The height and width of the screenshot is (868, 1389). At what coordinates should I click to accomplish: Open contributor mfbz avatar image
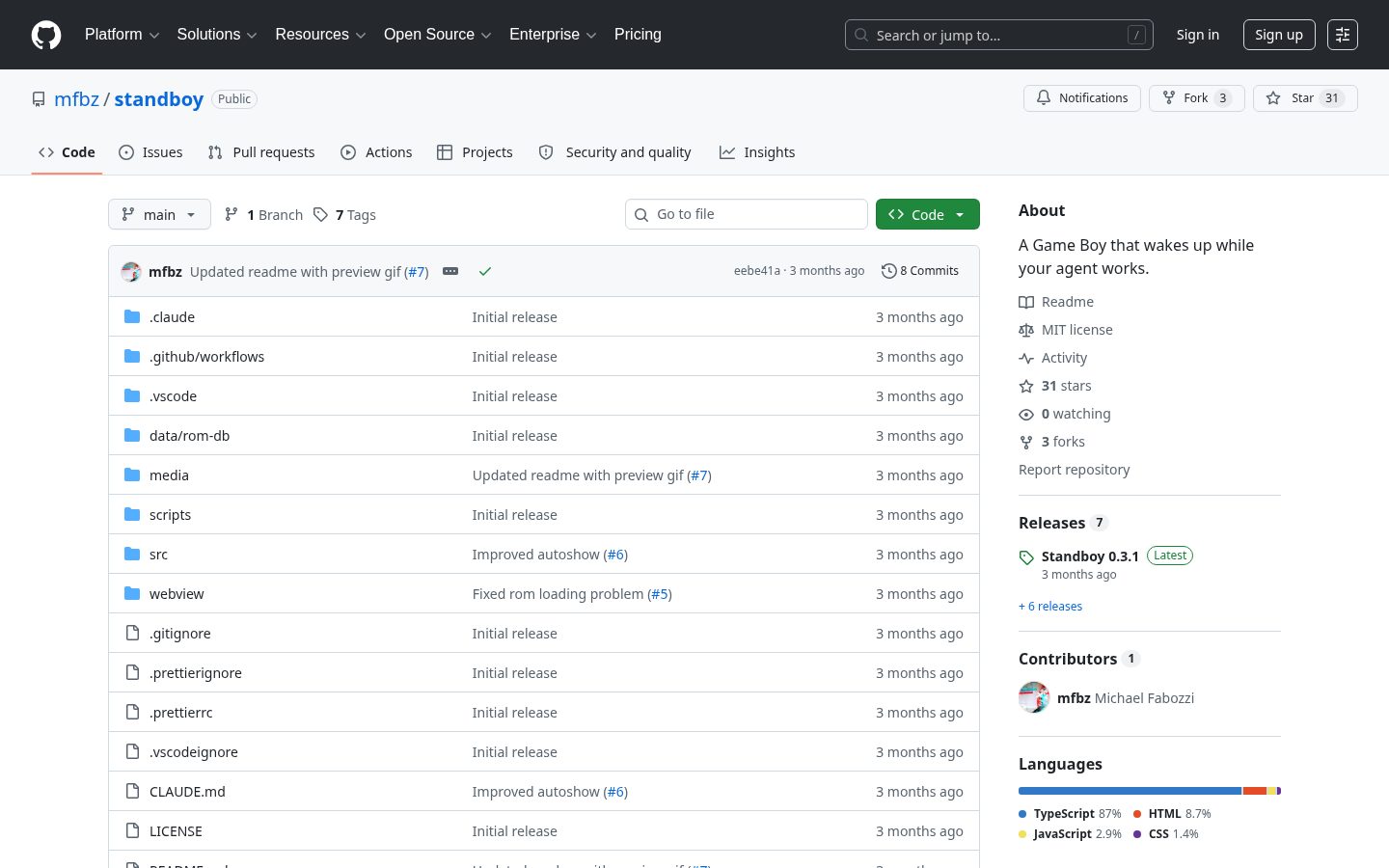(x=1034, y=697)
